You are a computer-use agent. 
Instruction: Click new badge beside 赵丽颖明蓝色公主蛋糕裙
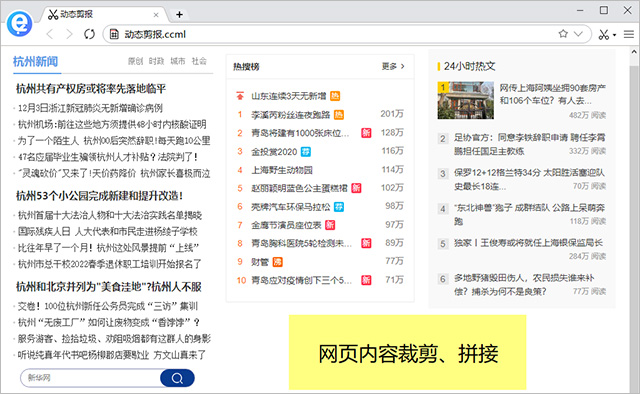[x=356, y=188]
